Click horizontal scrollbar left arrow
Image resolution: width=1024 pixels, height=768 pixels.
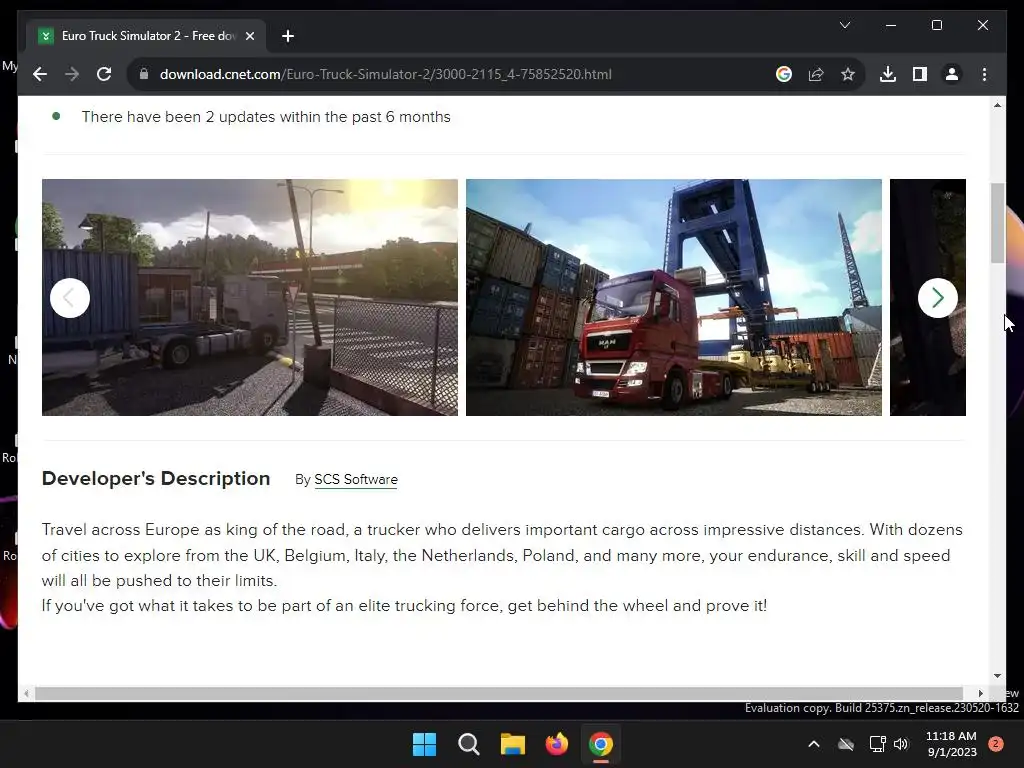[26, 693]
